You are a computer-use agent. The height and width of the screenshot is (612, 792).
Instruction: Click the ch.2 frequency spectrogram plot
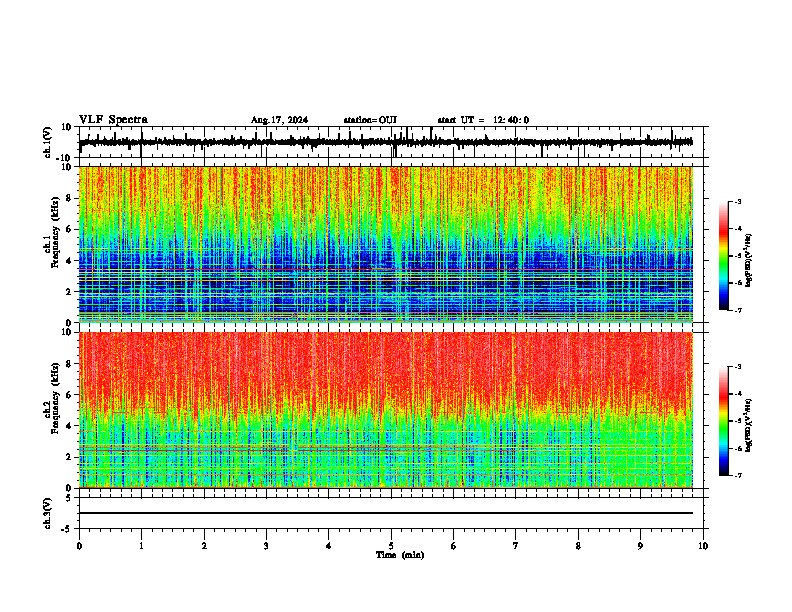tap(386, 410)
